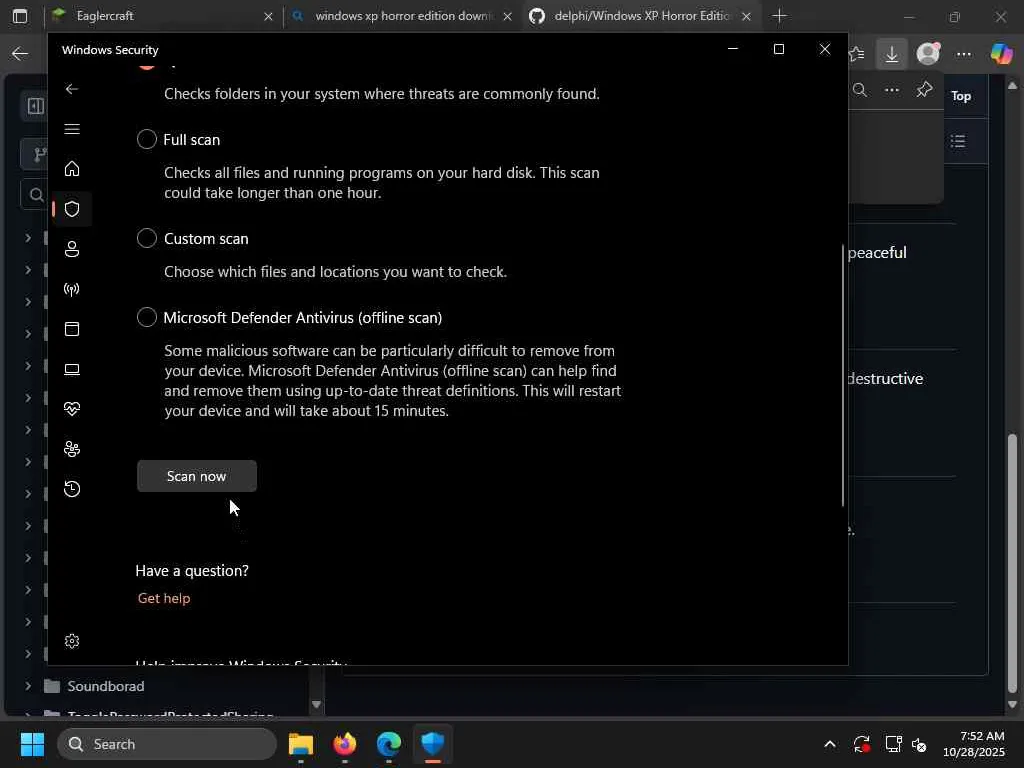1024x768 pixels.
Task: Click the browser page scrollbar up arrow
Action: (1013, 86)
